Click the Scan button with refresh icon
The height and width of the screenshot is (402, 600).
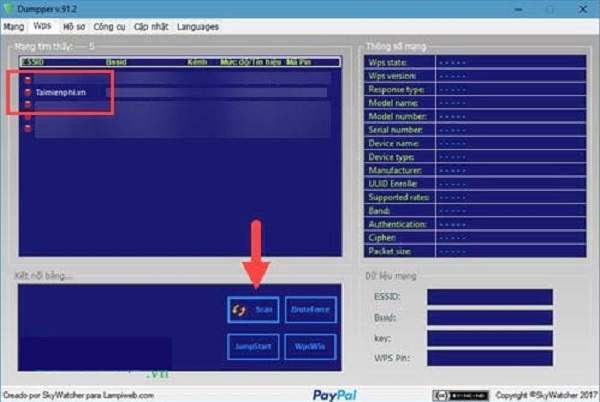(x=253, y=310)
